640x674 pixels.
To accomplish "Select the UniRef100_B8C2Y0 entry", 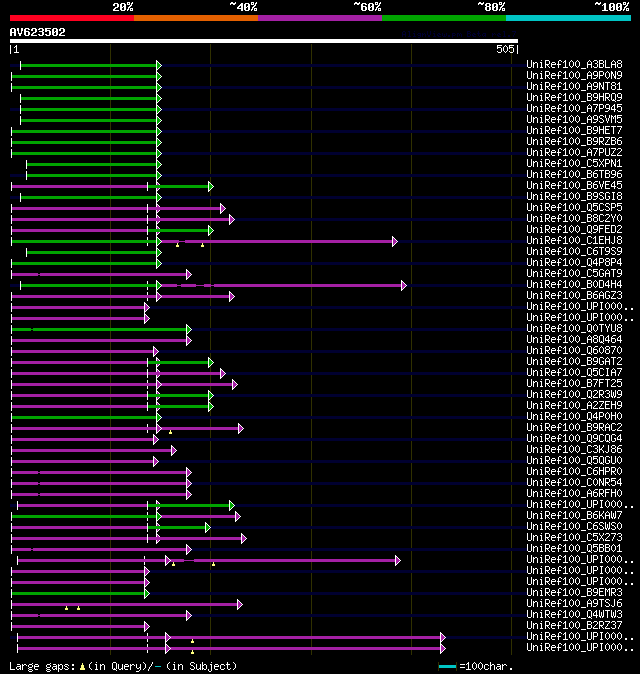I will pyautogui.click(x=574, y=218).
